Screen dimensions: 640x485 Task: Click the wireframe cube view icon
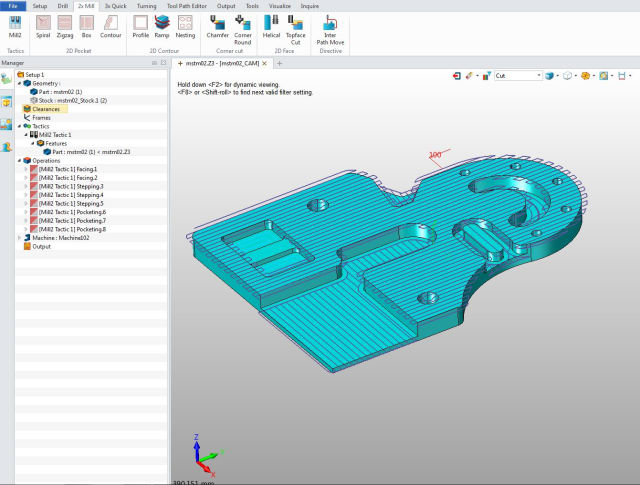[567, 76]
